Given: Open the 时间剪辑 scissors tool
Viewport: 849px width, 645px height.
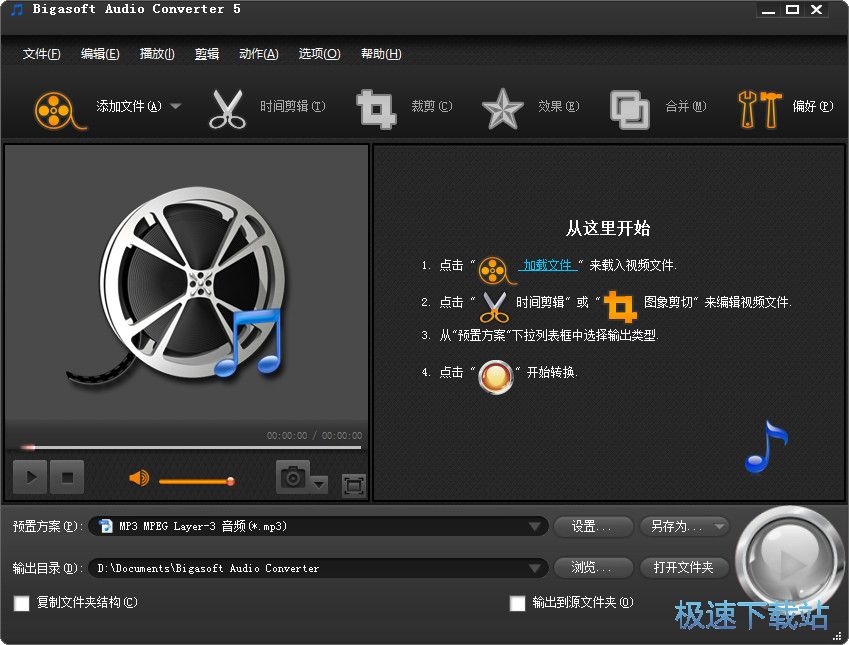Looking at the screenshot, I should (228, 109).
